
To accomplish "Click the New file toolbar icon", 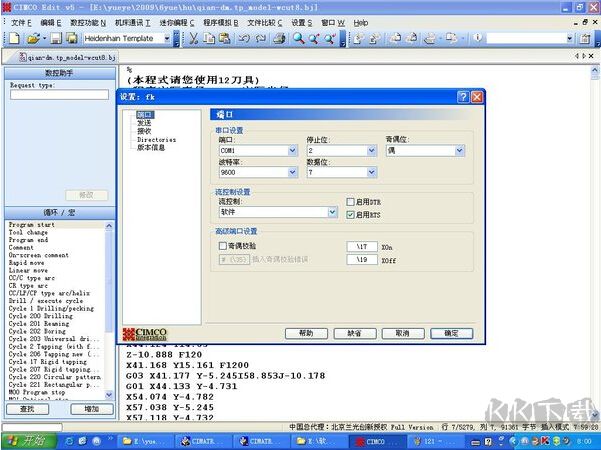I will point(15,38).
